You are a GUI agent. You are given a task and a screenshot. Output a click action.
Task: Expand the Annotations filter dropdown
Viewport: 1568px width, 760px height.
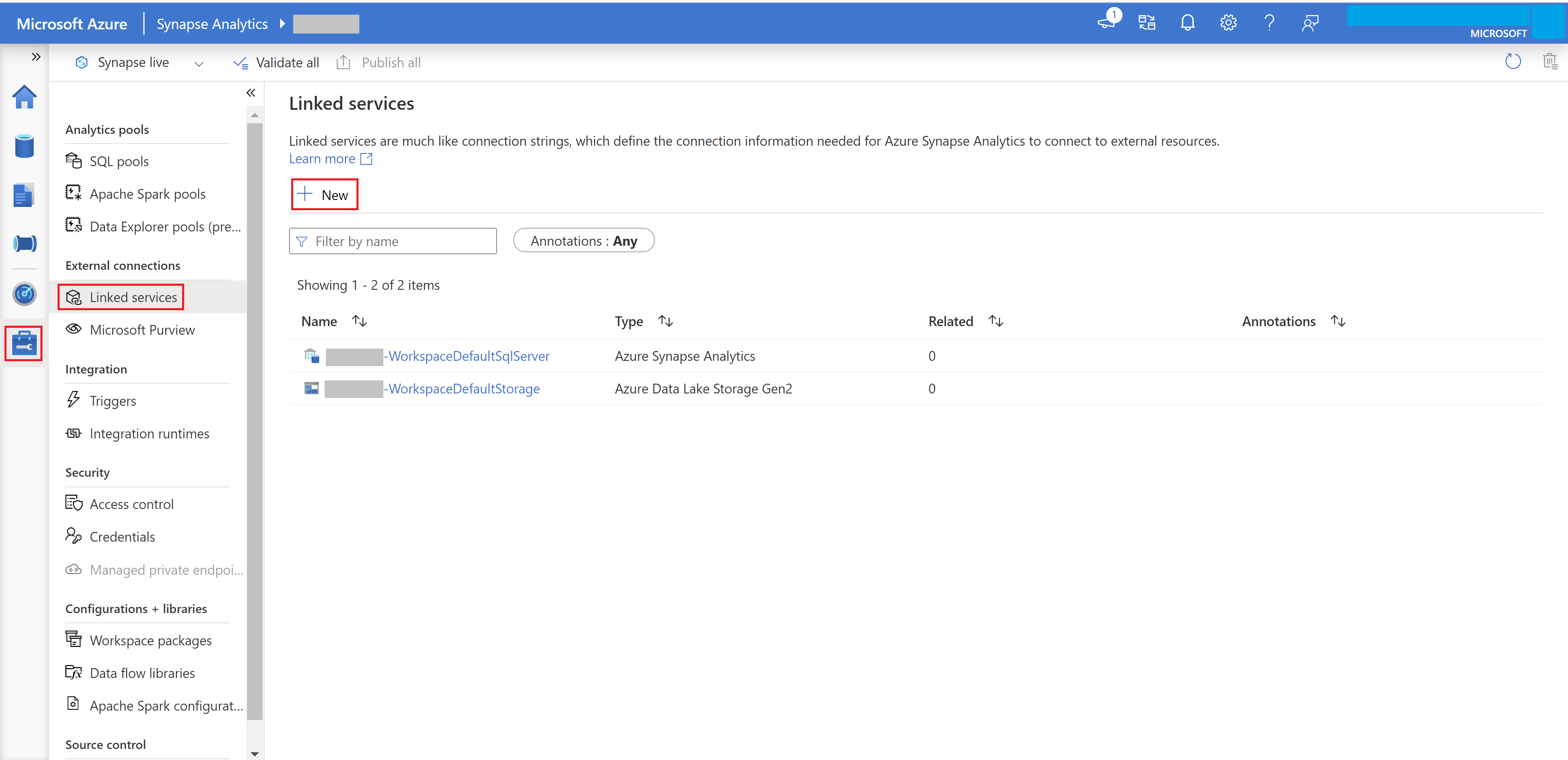tap(584, 240)
